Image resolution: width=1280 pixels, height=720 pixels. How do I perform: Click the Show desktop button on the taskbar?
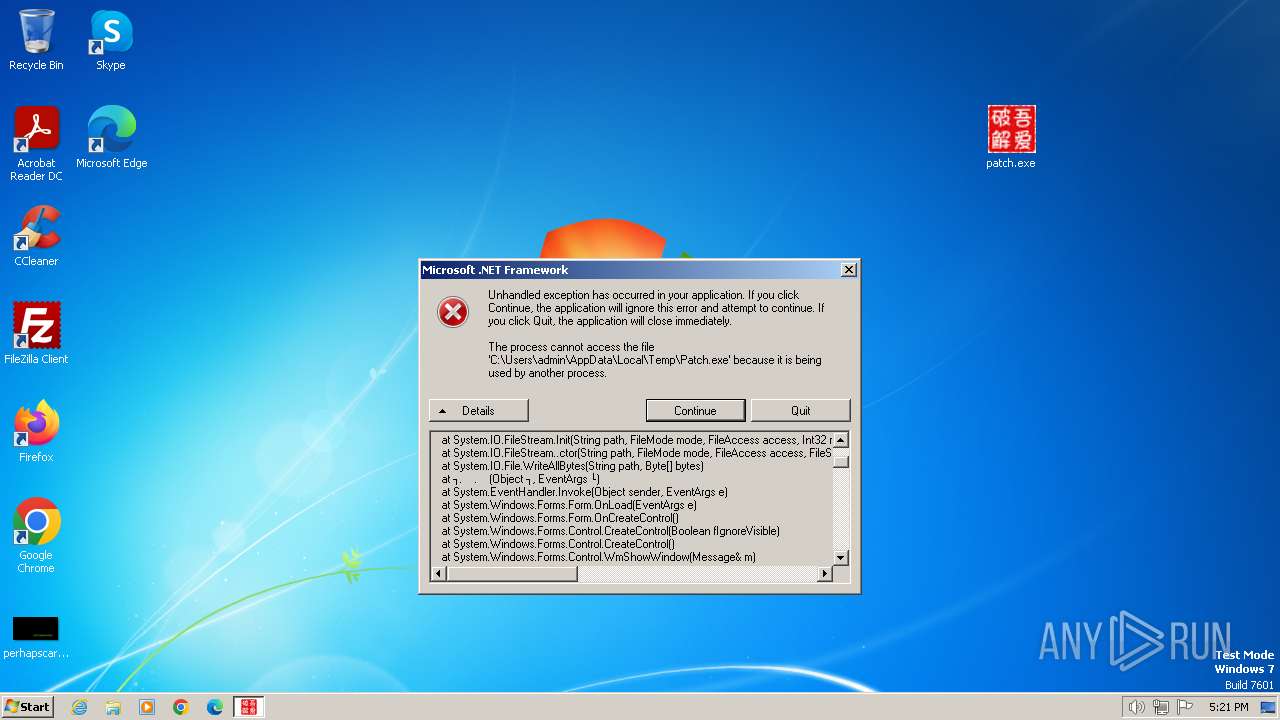pyautogui.click(x=1268, y=707)
